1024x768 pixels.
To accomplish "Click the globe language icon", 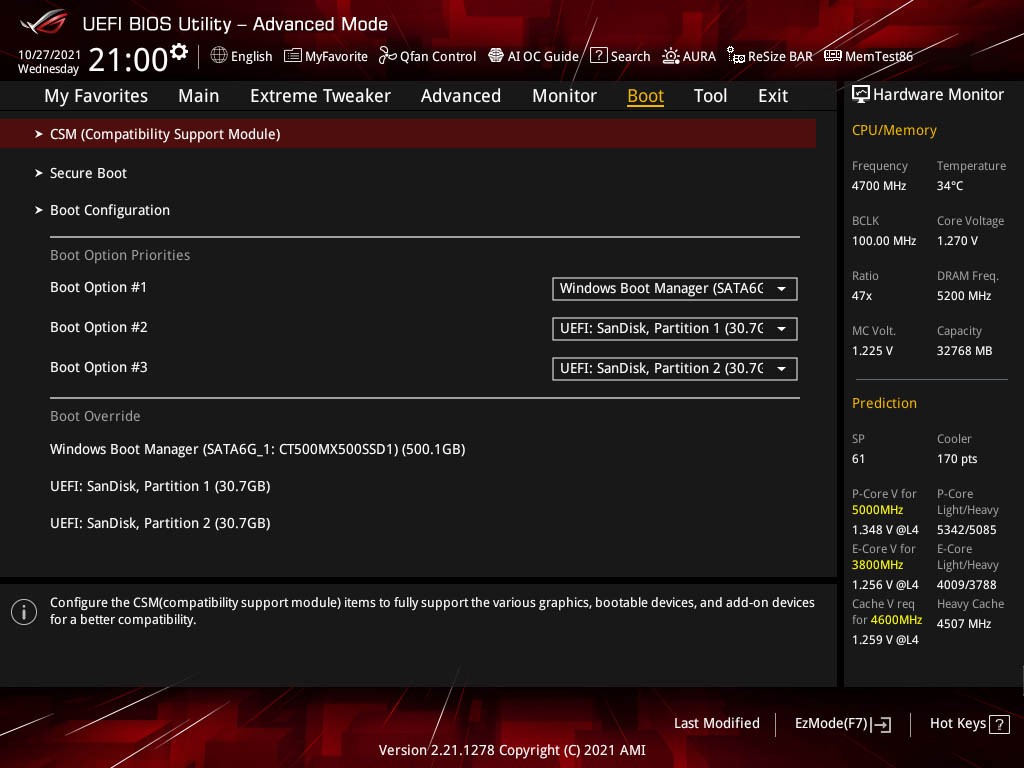I will (219, 56).
